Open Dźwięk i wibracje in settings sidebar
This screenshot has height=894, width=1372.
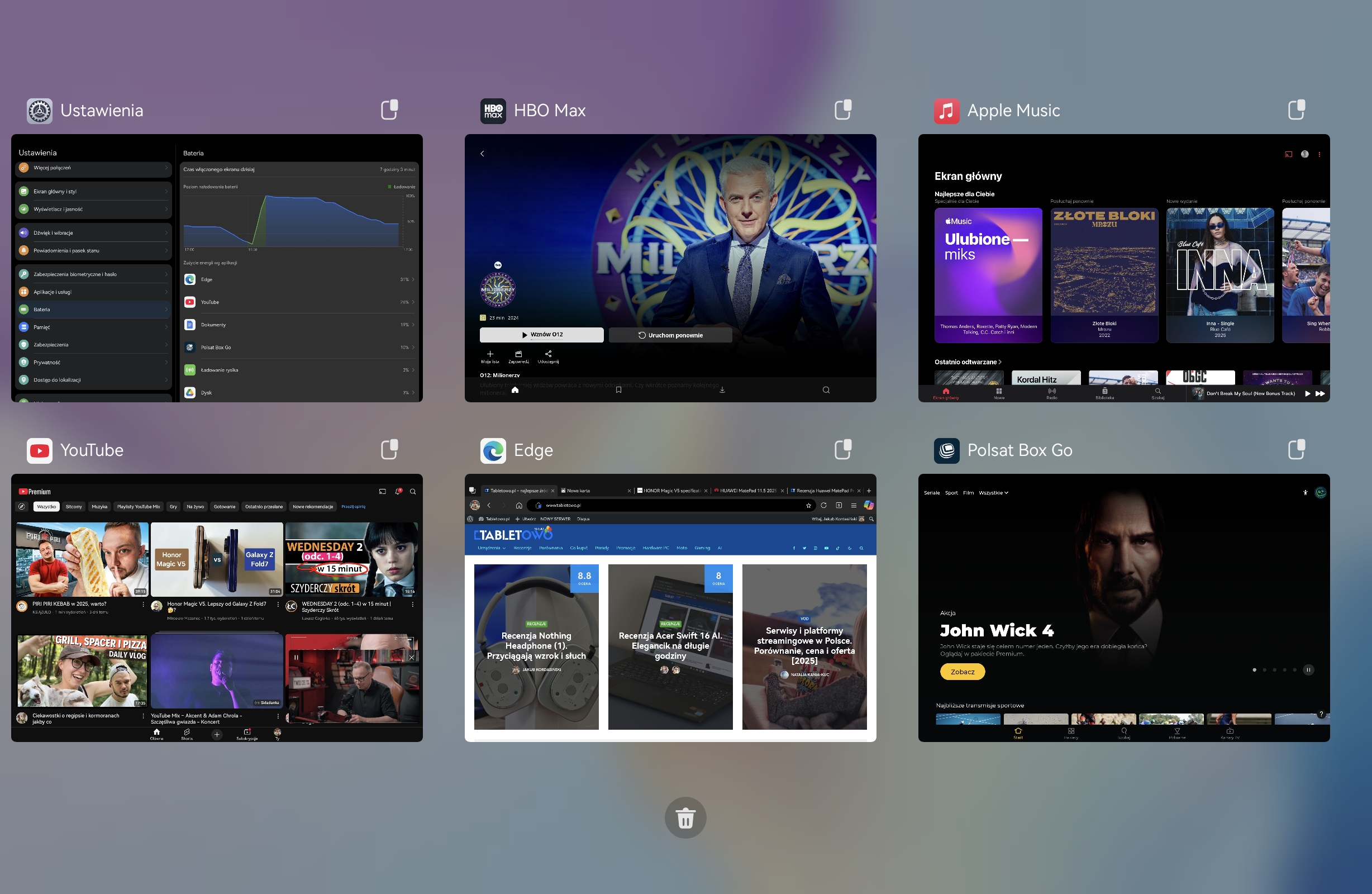coord(94,233)
